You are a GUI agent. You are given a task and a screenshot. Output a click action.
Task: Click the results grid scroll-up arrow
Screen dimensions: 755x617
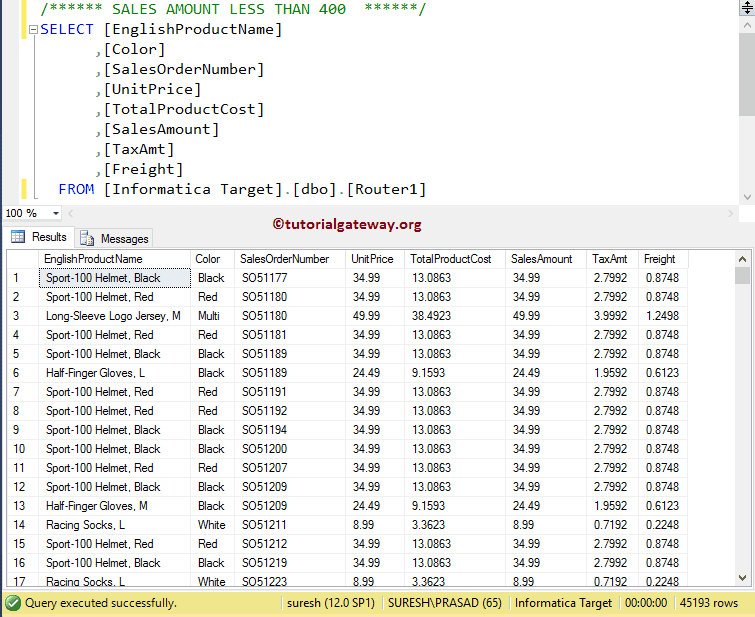pos(742,258)
